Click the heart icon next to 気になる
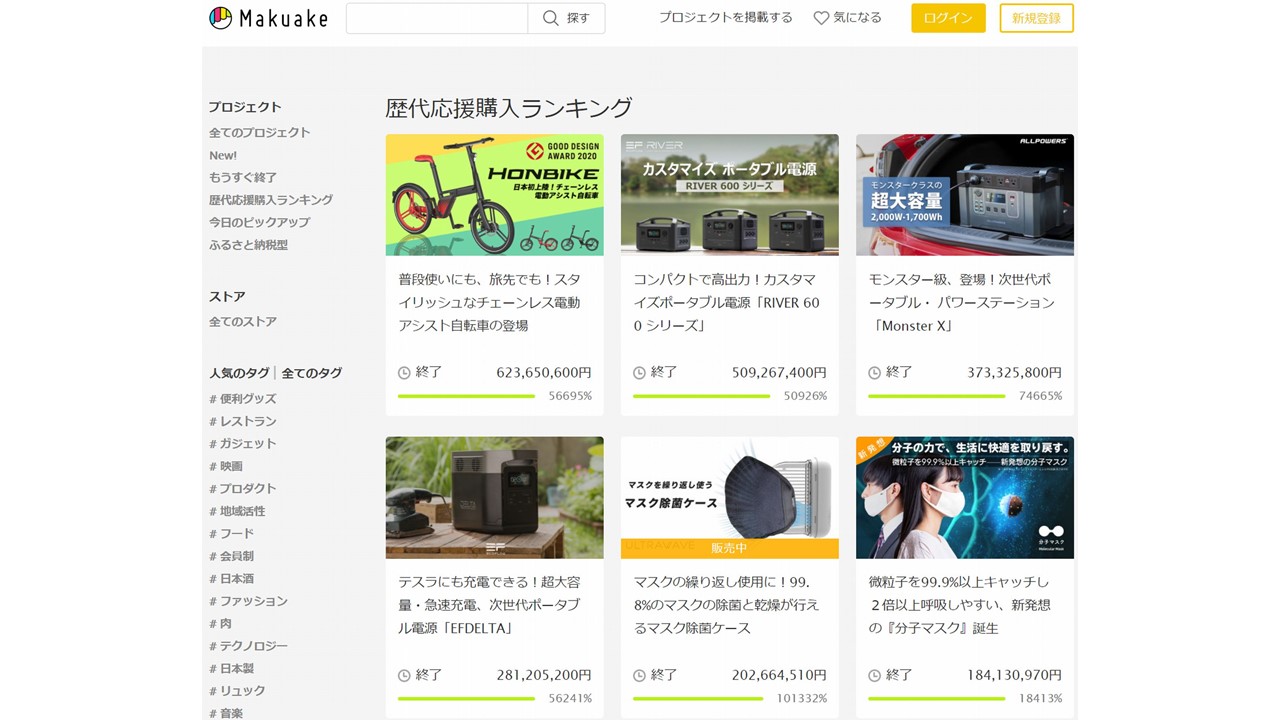The width and height of the screenshot is (1280, 720). pos(821,18)
